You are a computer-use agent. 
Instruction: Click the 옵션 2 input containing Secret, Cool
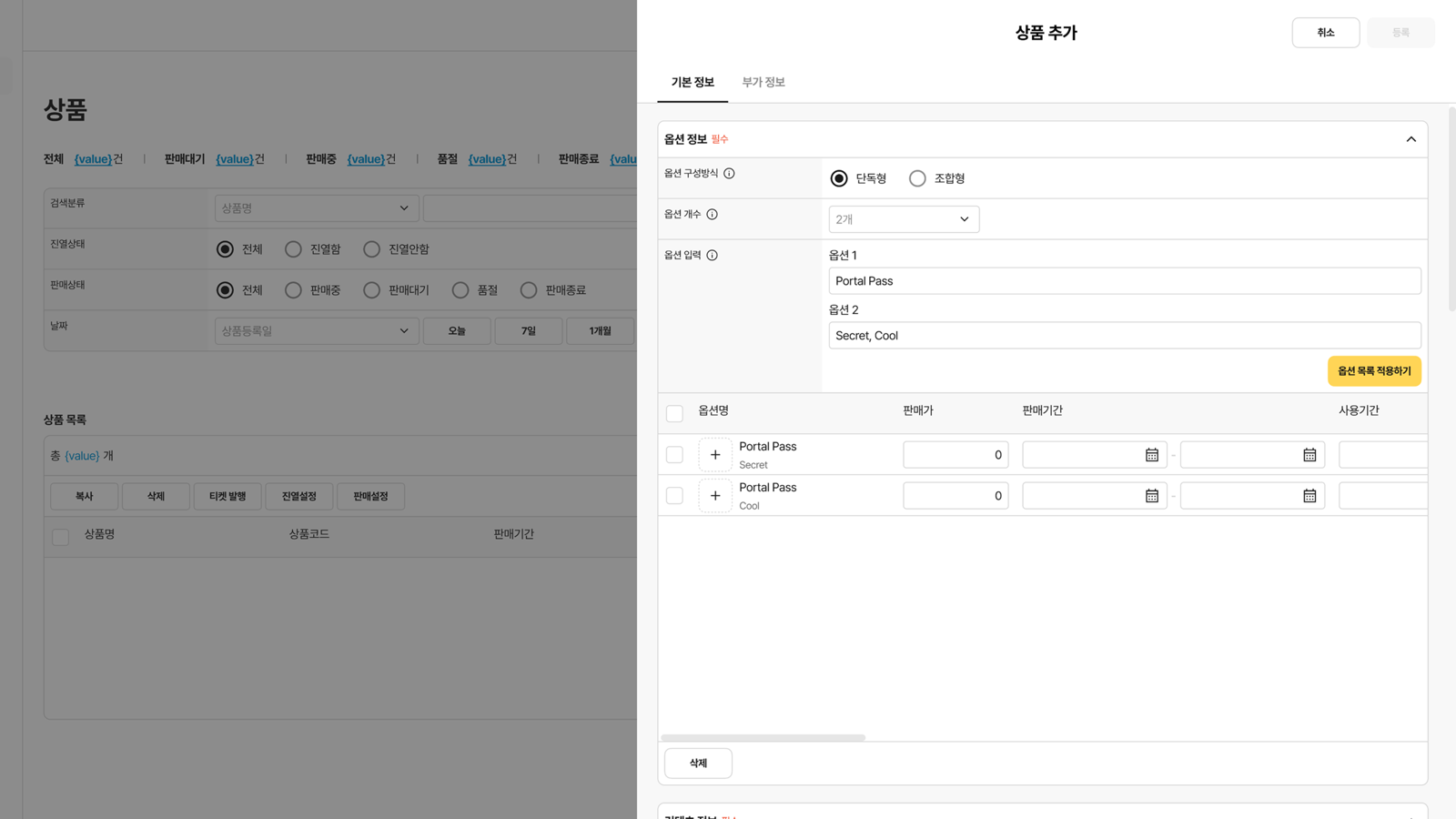pyautogui.click(x=1125, y=336)
